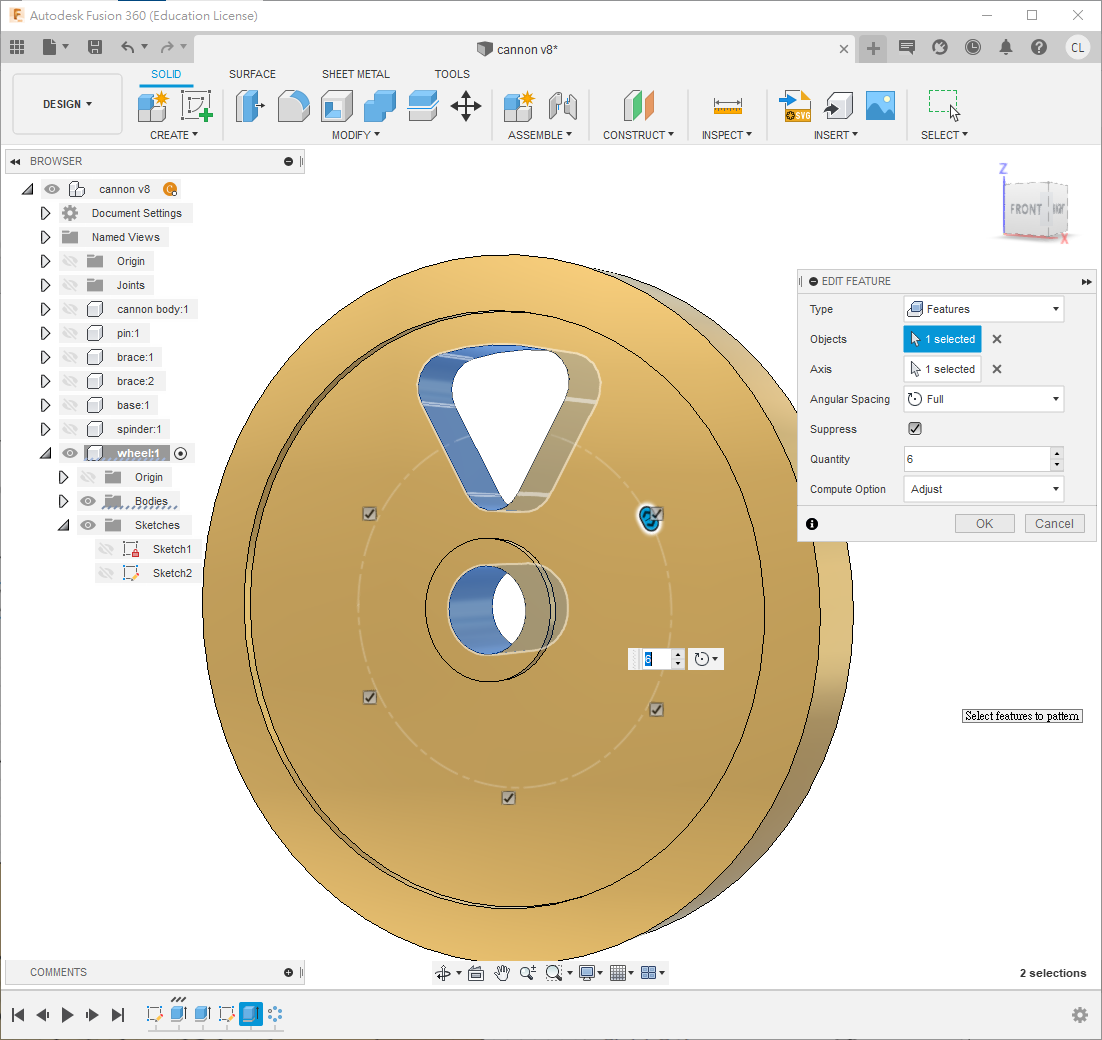Click the Move/Copy arrows icon
The image size is (1102, 1040).
tap(466, 106)
